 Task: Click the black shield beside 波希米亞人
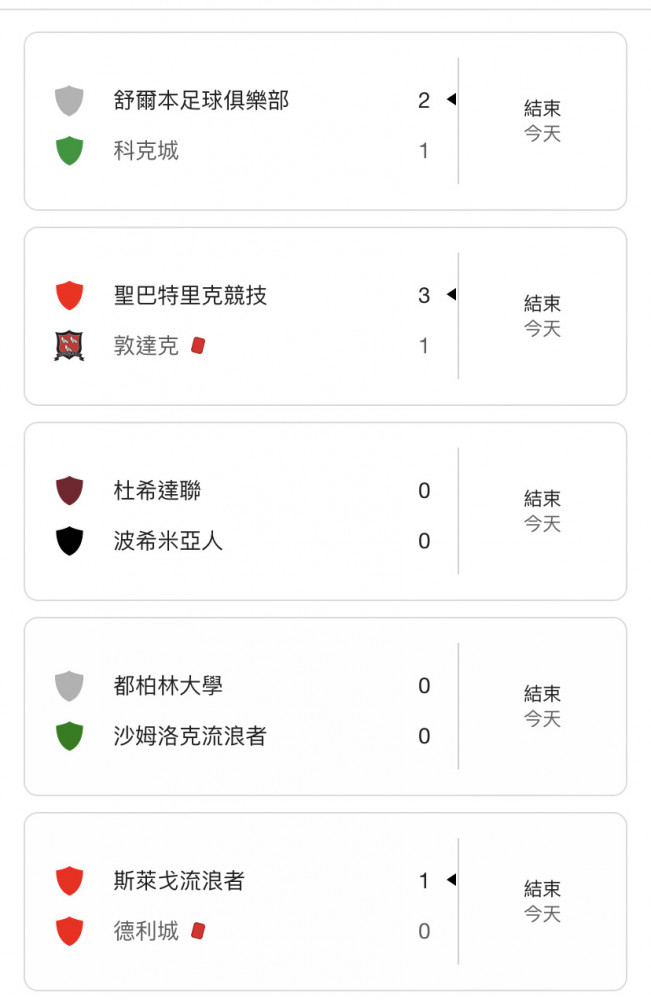coord(69,541)
